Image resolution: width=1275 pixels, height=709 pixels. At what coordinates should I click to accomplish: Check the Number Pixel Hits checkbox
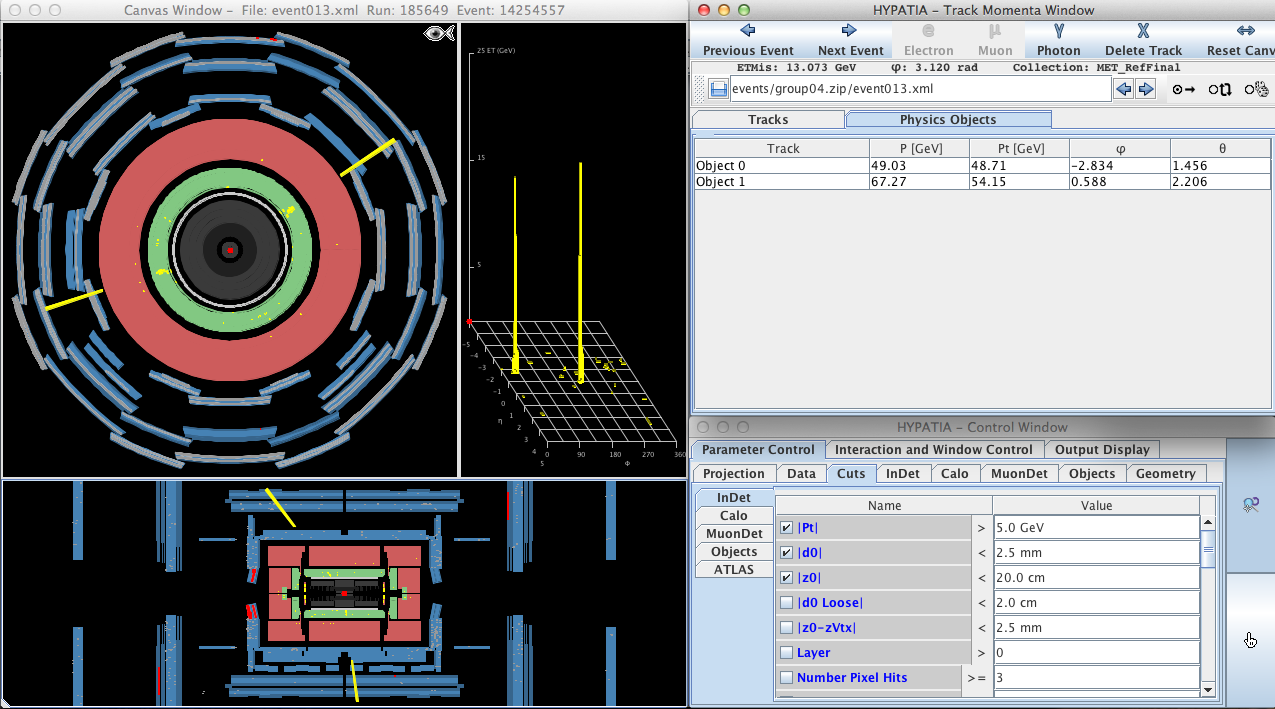coord(786,678)
